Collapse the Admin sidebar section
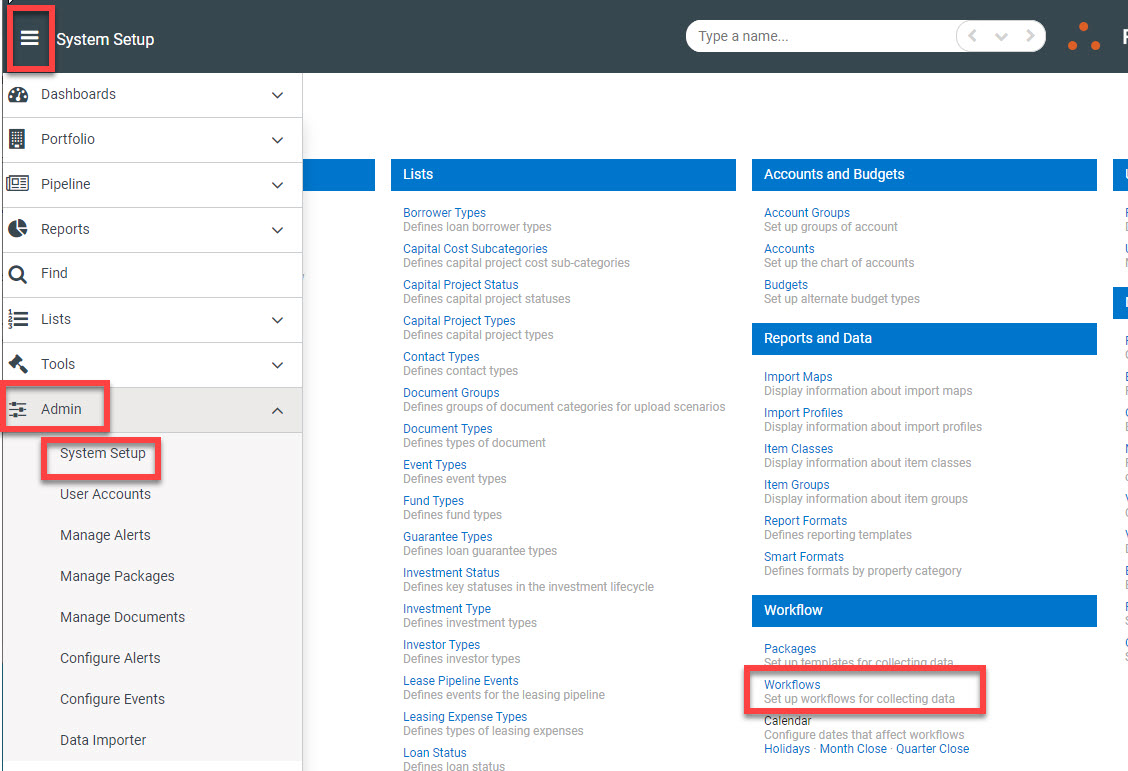Screen dimensions: 1128x771 pos(277,409)
